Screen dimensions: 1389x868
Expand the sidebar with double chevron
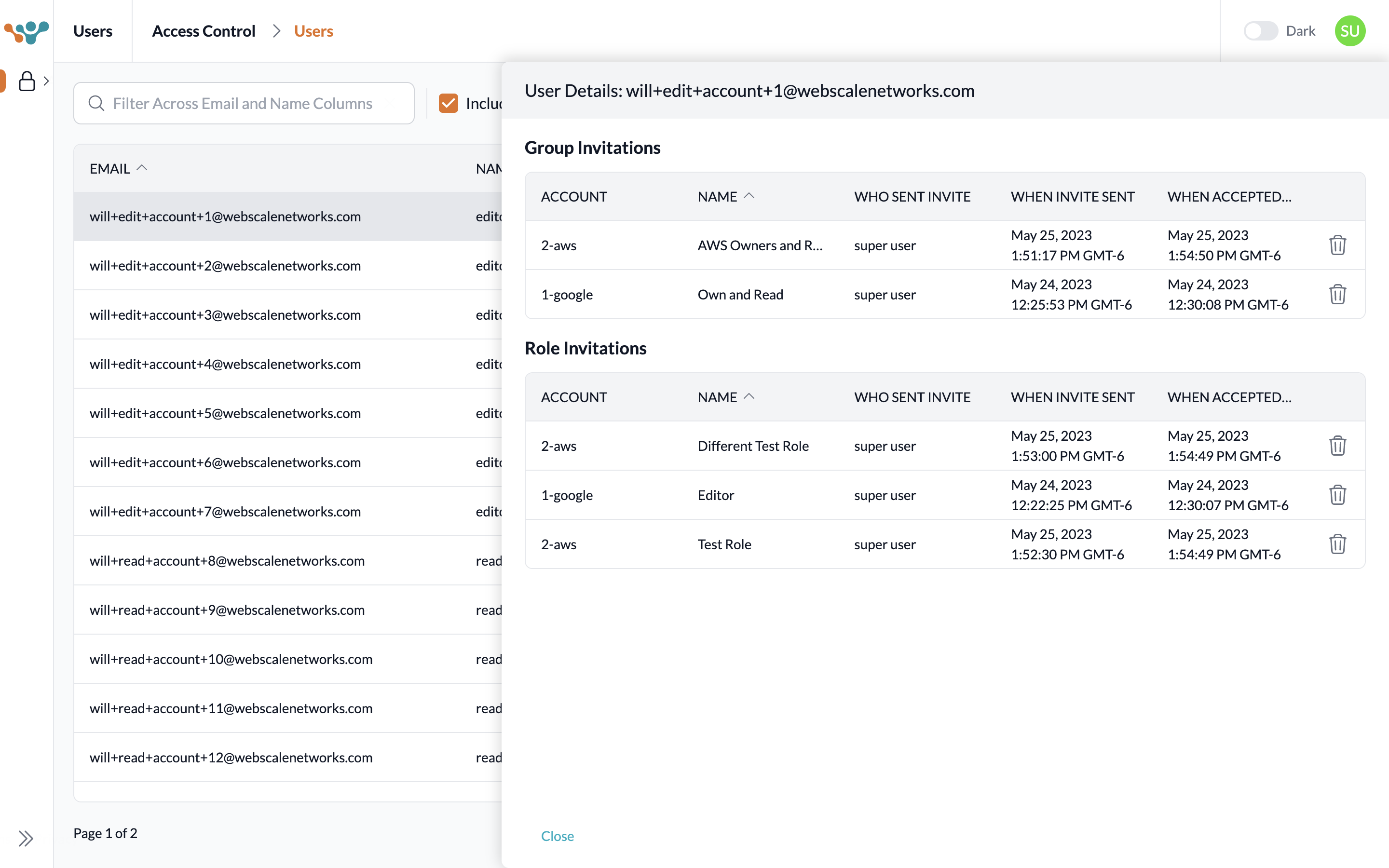(25, 838)
